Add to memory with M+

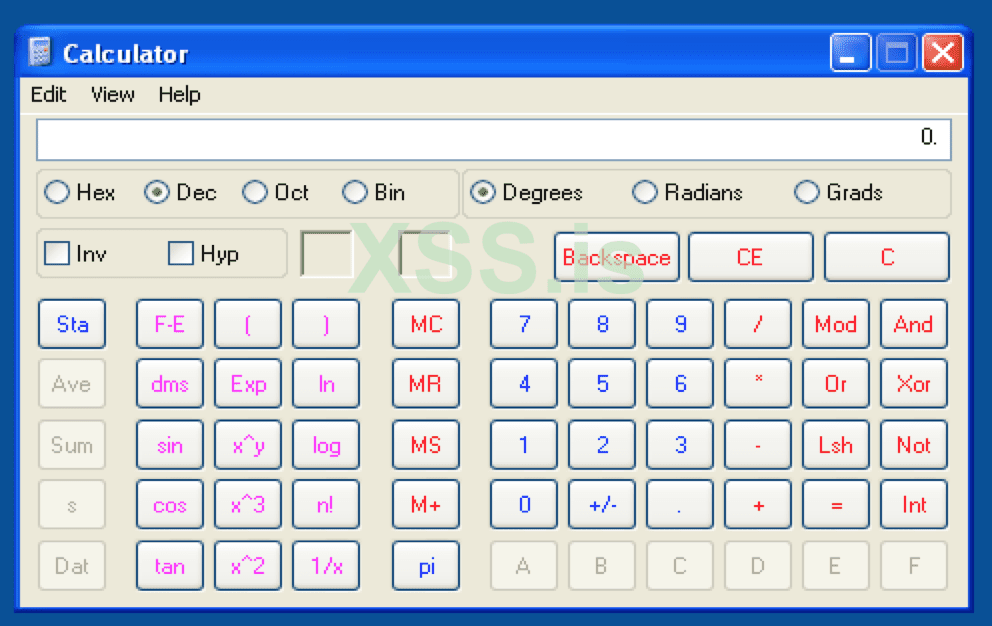click(426, 504)
